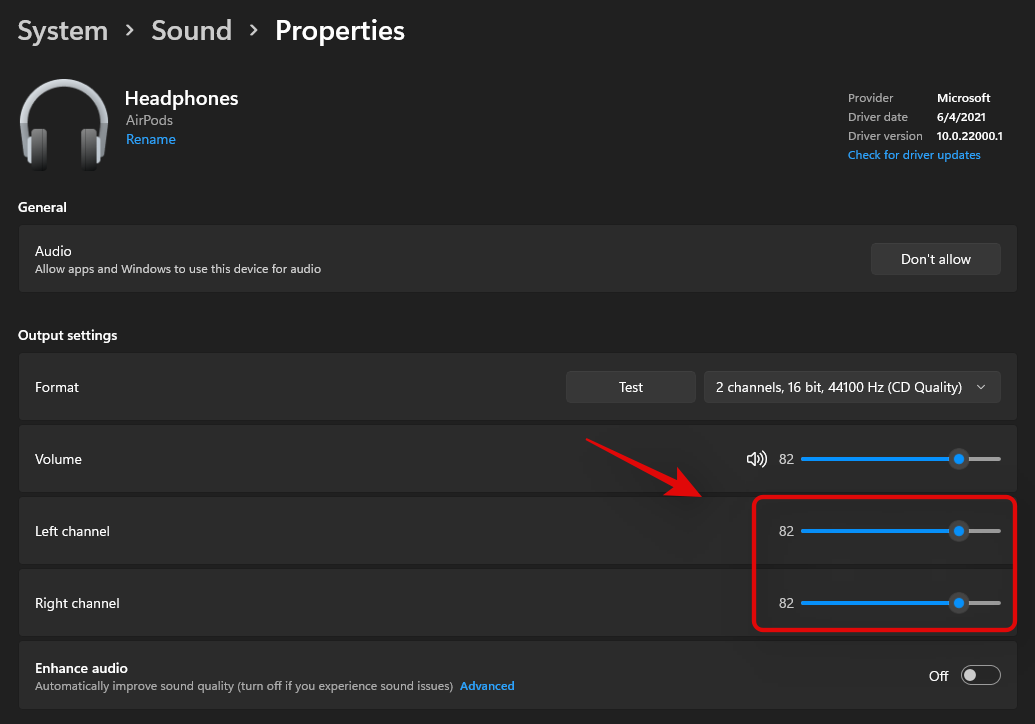Navigate to System via breadcrumb
Image resolution: width=1035 pixels, height=724 pixels.
click(x=62, y=30)
